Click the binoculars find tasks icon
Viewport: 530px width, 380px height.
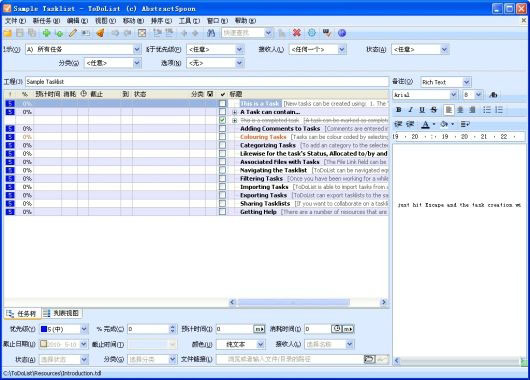[x=211, y=33]
